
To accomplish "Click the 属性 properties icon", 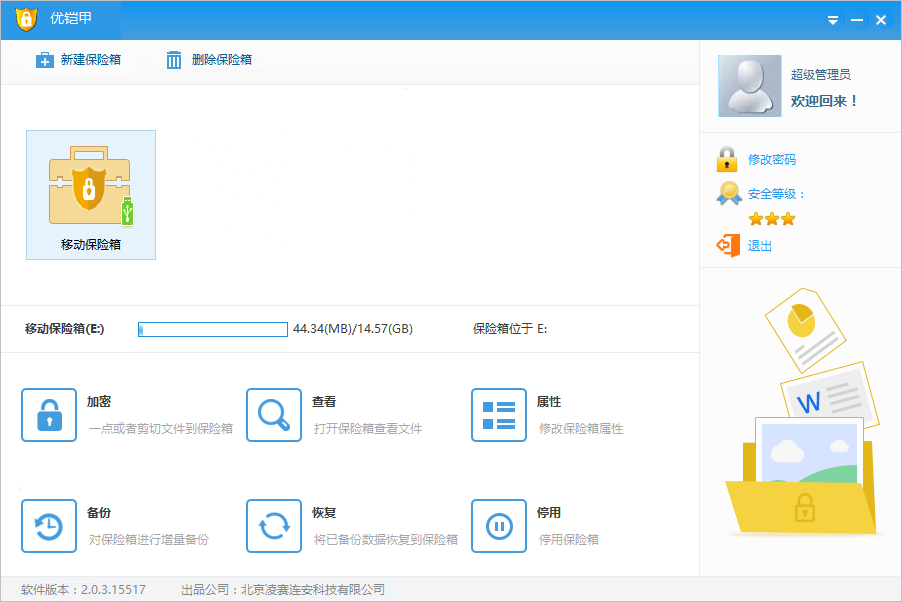I will (499, 415).
